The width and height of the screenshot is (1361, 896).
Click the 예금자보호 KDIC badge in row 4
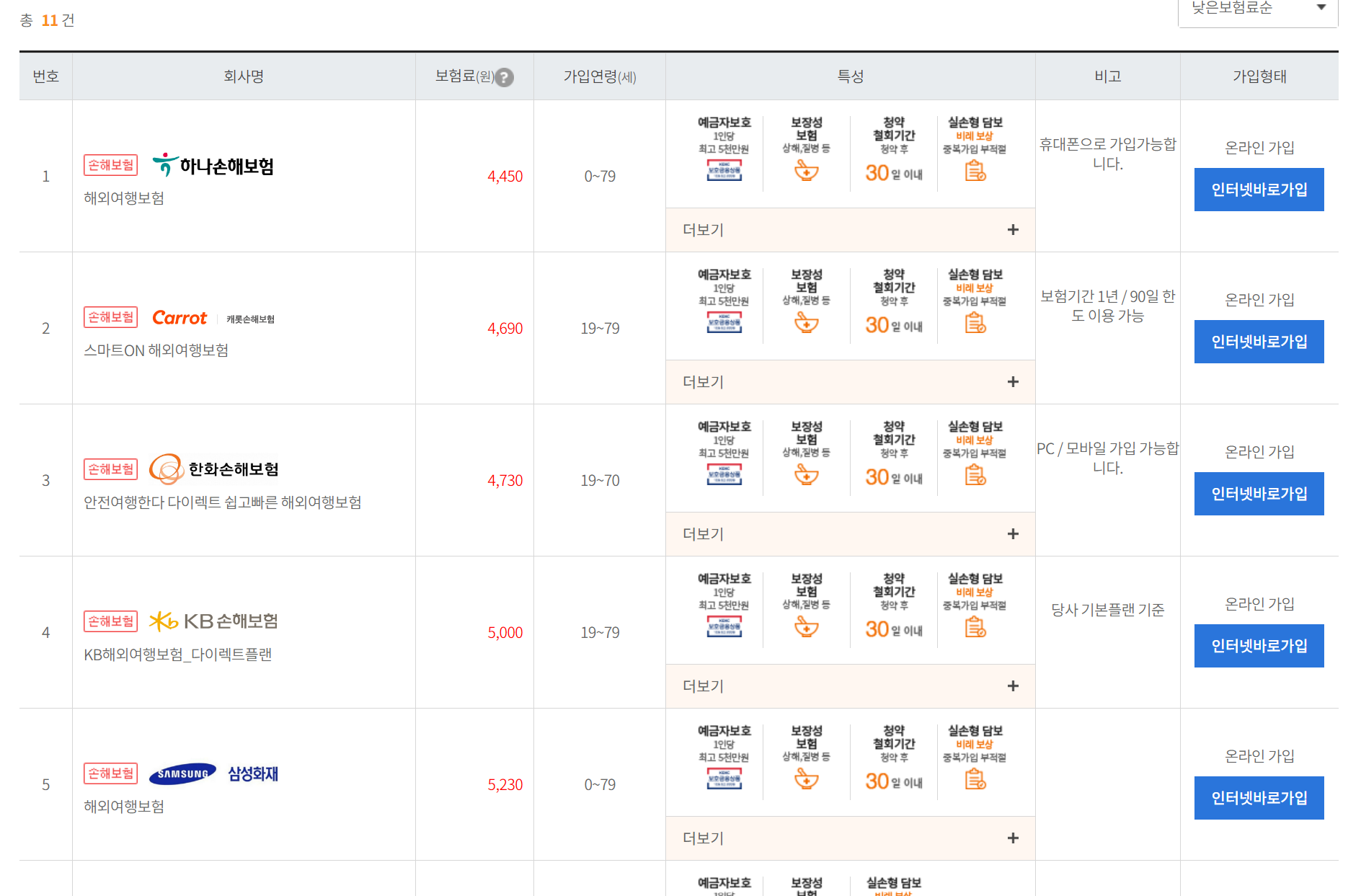click(724, 626)
